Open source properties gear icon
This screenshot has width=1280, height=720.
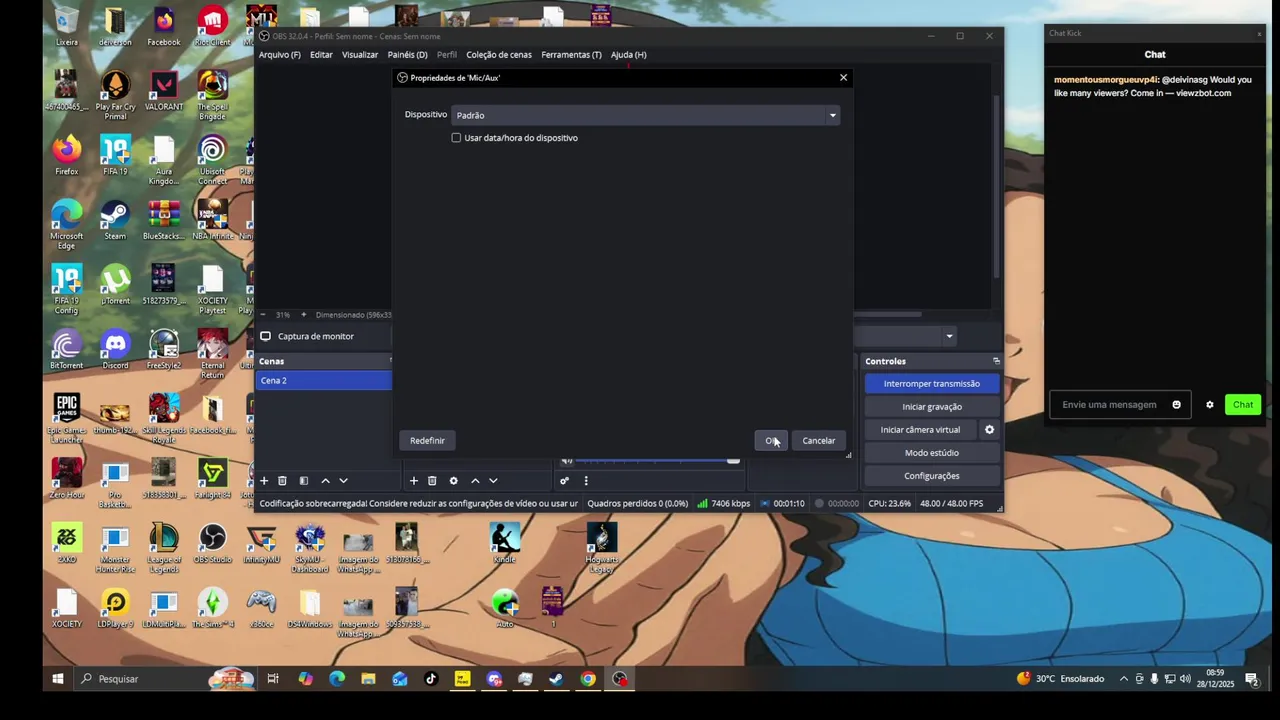coord(453,481)
